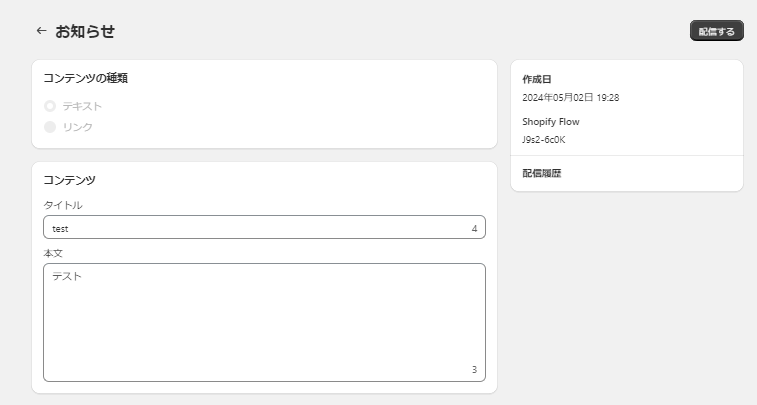Viewport: 757px width, 405px height.
Task: Click the back arrow next to お知らせ
Action: click(41, 31)
